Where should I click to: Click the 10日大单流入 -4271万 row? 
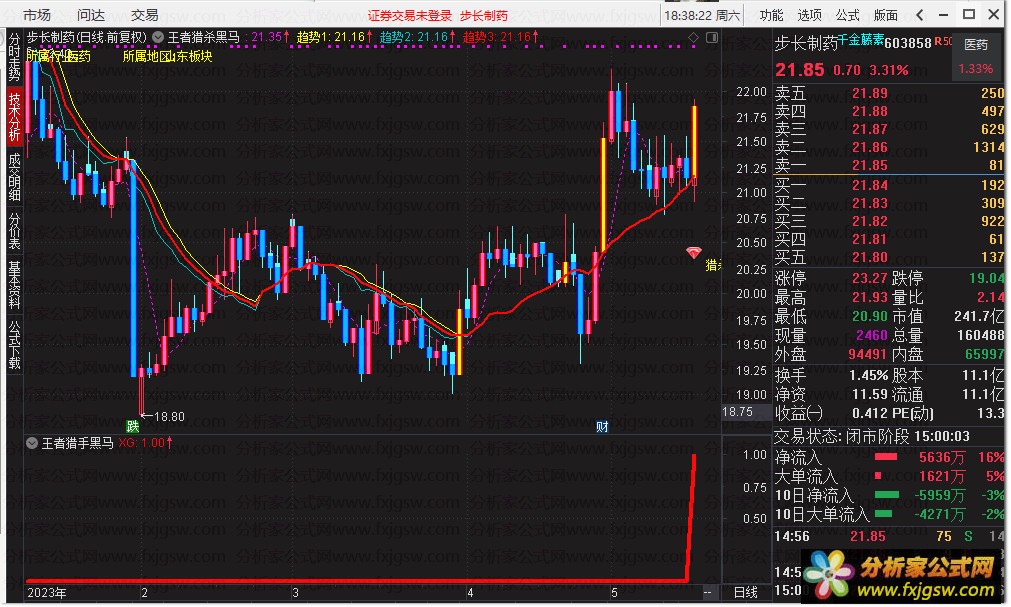point(889,514)
